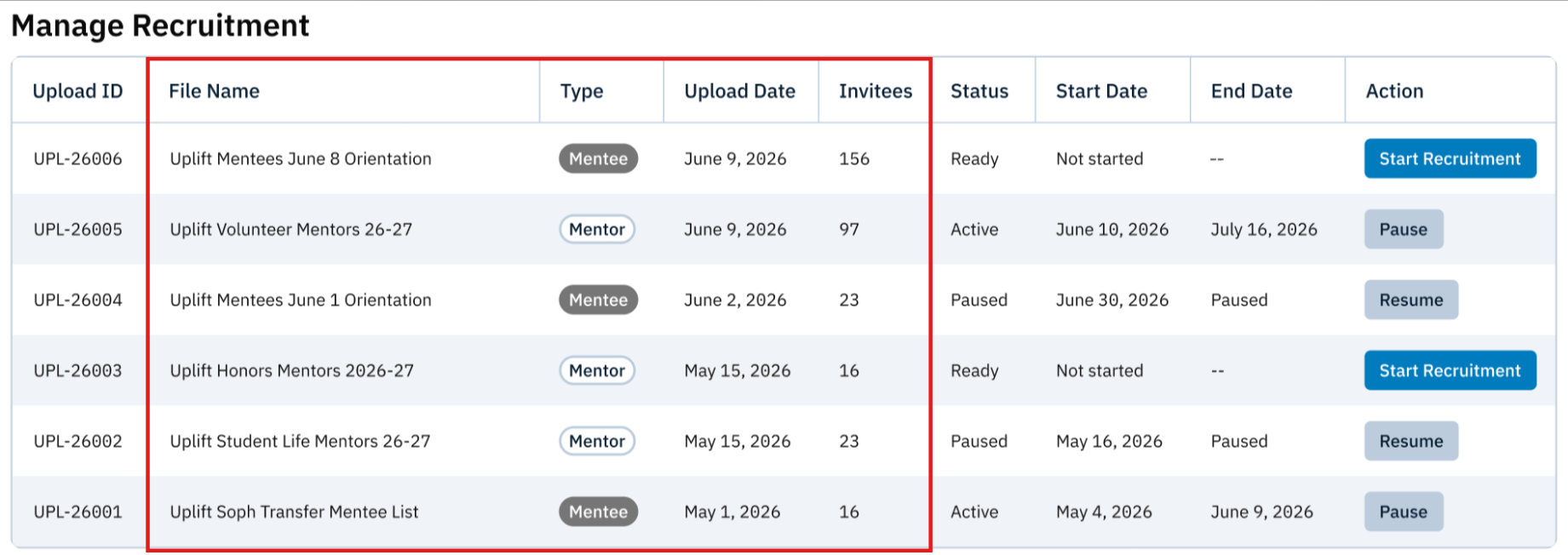The height and width of the screenshot is (555, 1568).
Task: Click Mentee badge in UPL-26004 row
Action: click(598, 300)
